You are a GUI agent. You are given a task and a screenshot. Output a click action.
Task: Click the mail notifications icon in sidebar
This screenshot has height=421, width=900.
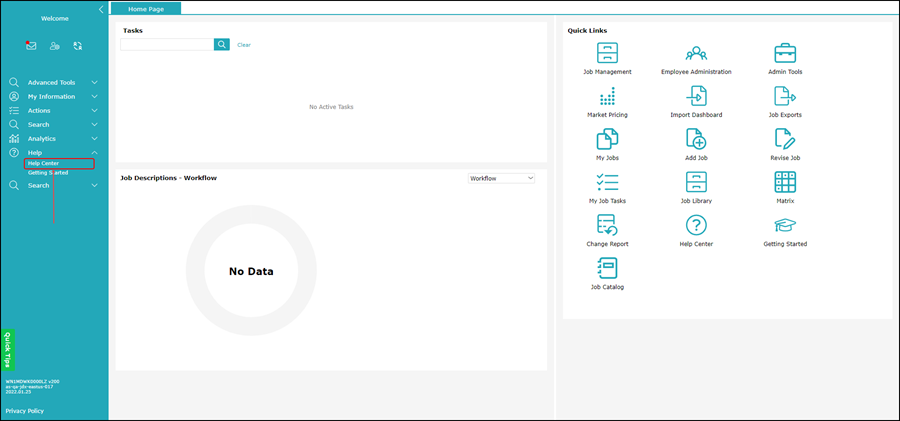(x=31, y=46)
